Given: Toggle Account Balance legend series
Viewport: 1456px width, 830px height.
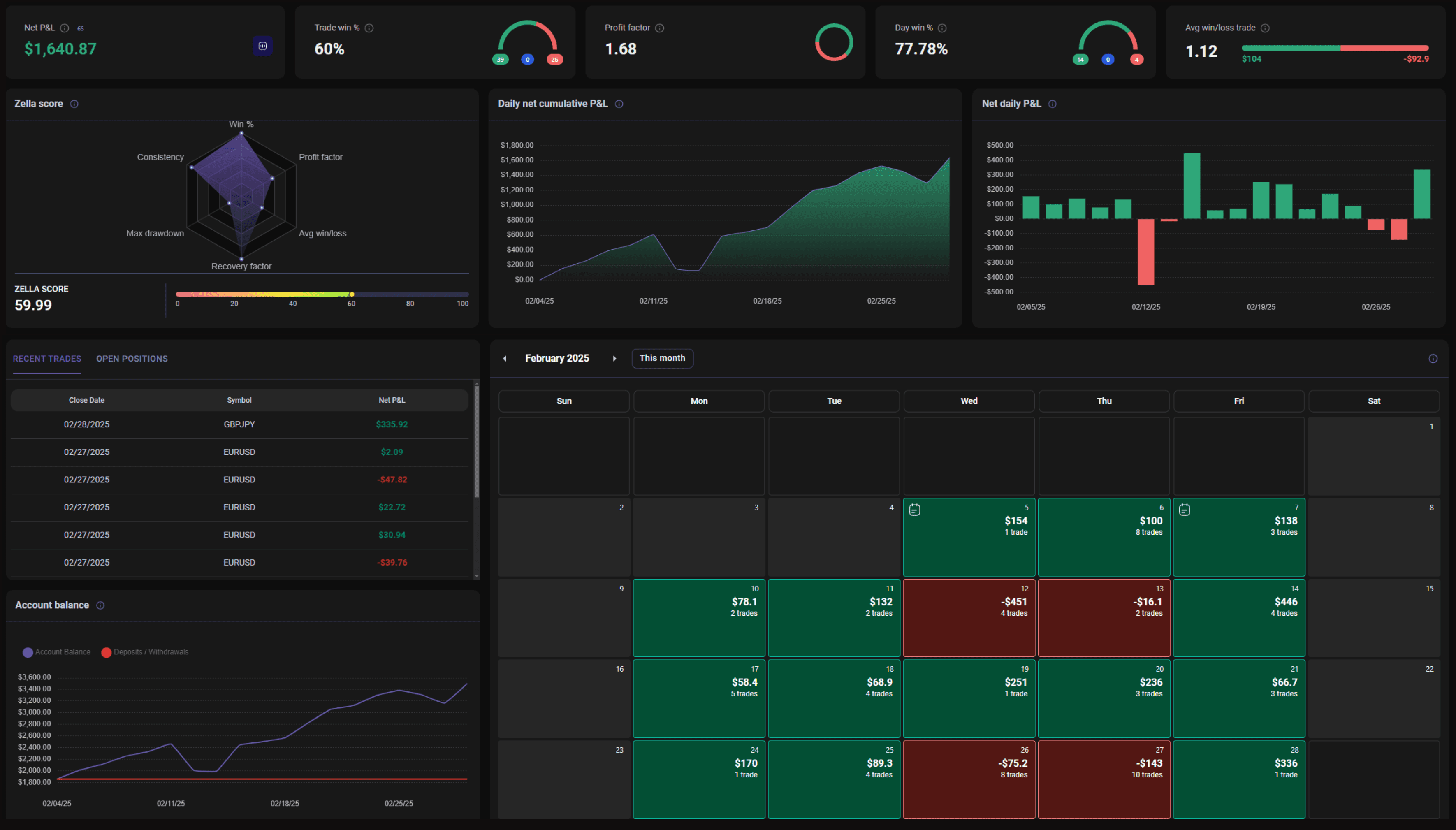Looking at the screenshot, I should 56,652.
